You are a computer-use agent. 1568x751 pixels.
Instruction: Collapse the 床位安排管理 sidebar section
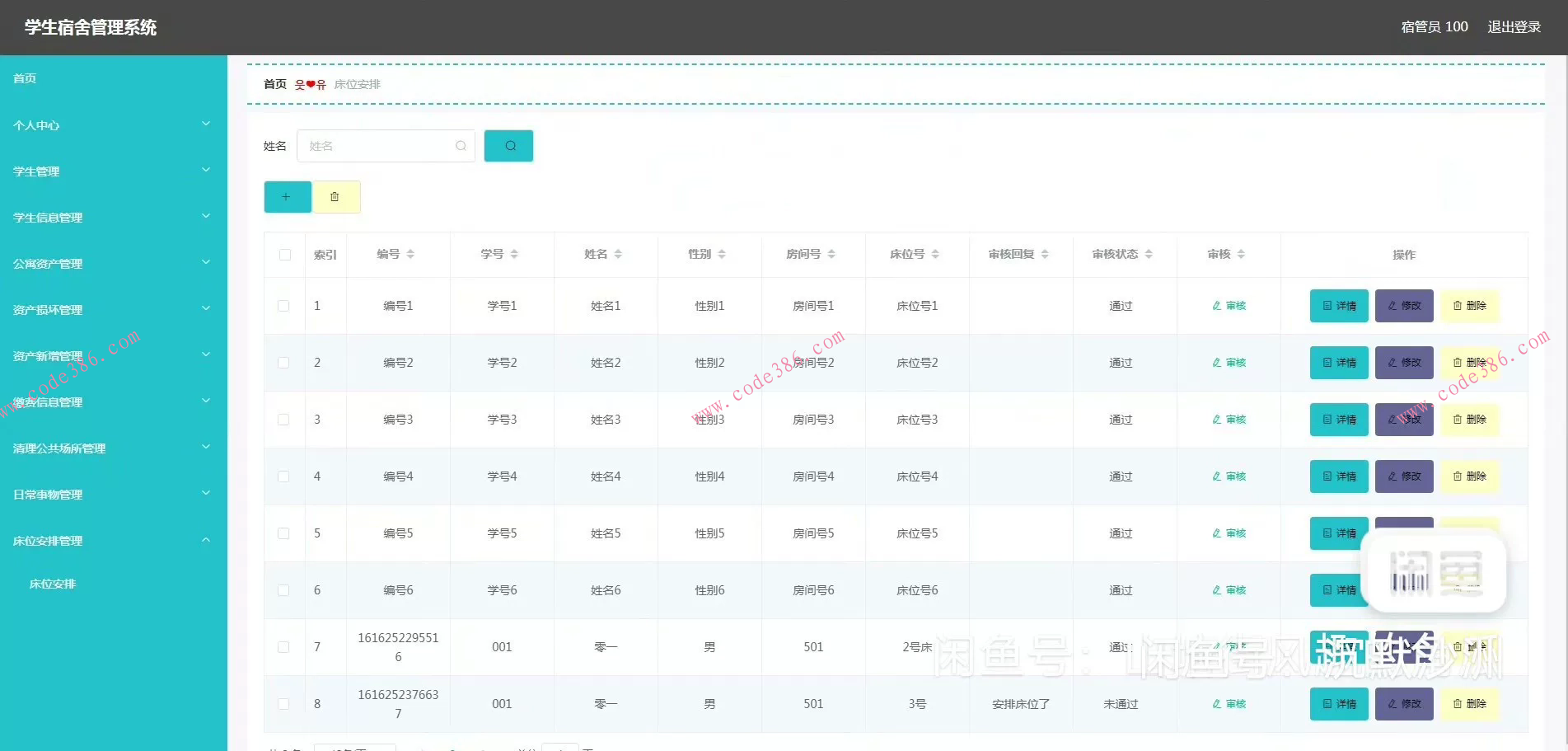click(113, 541)
